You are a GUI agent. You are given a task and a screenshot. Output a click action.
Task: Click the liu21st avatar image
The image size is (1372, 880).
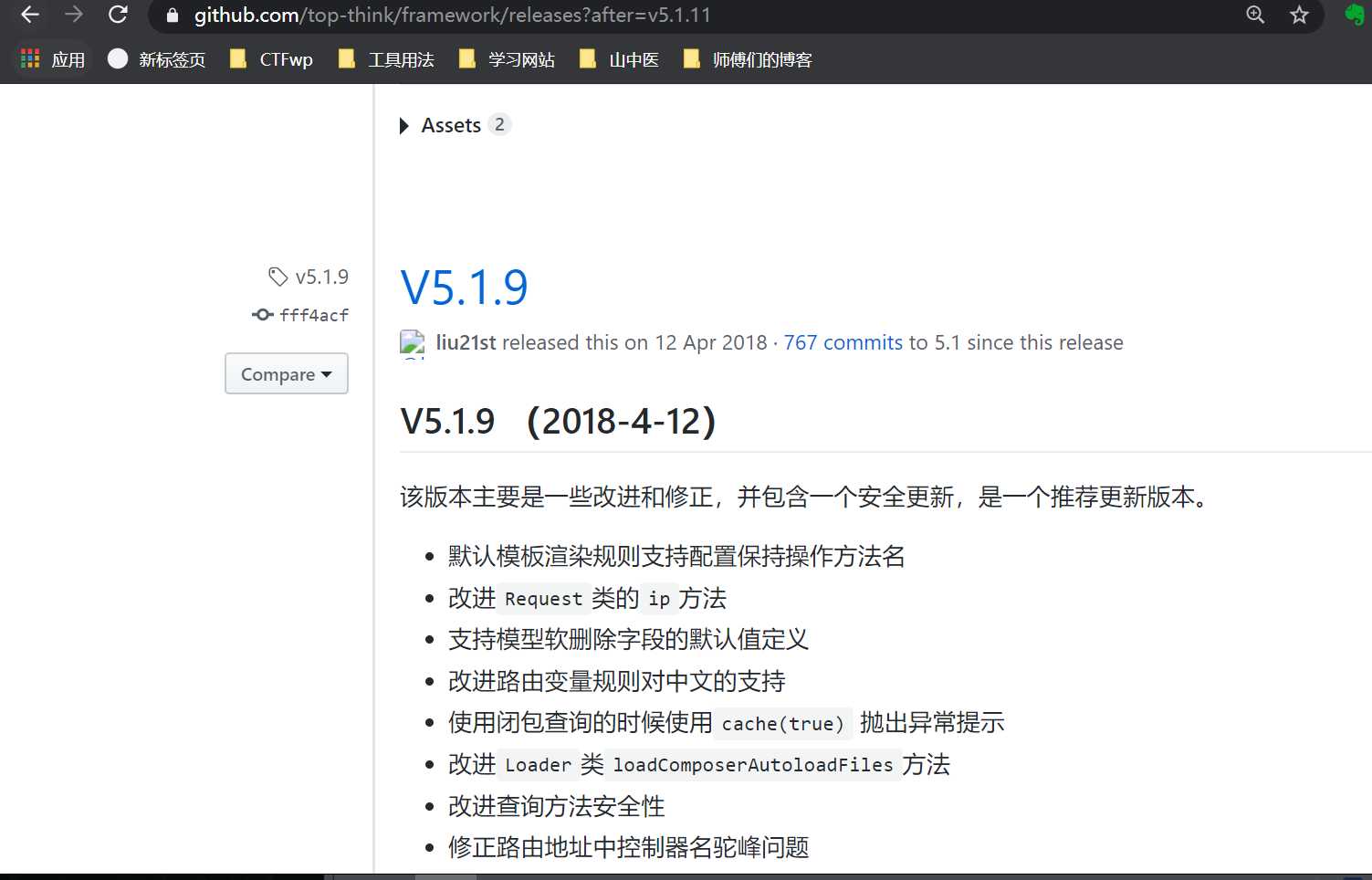(x=413, y=343)
